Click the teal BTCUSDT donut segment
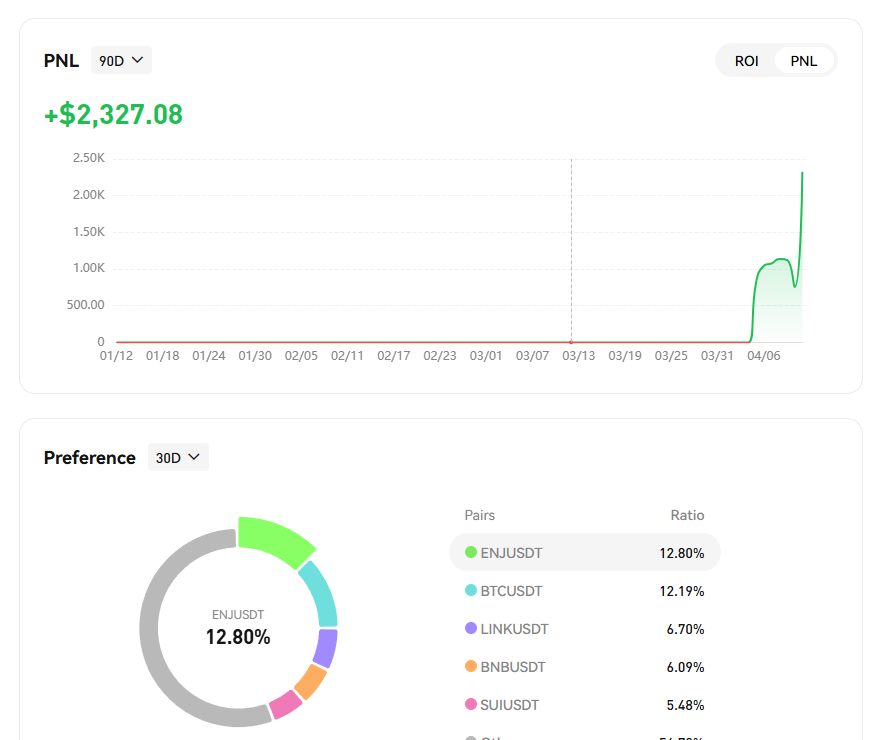Viewport: 875px width, 740px height. coord(322,594)
